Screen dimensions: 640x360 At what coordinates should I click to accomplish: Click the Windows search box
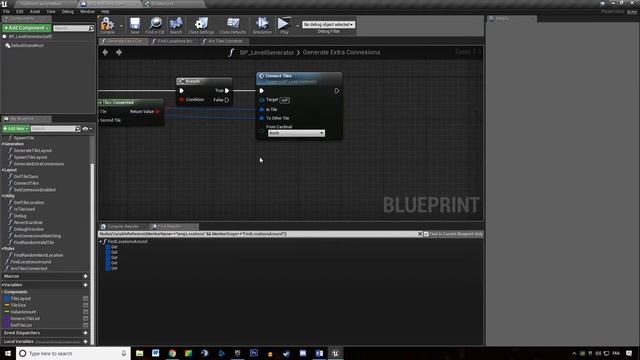point(73,353)
